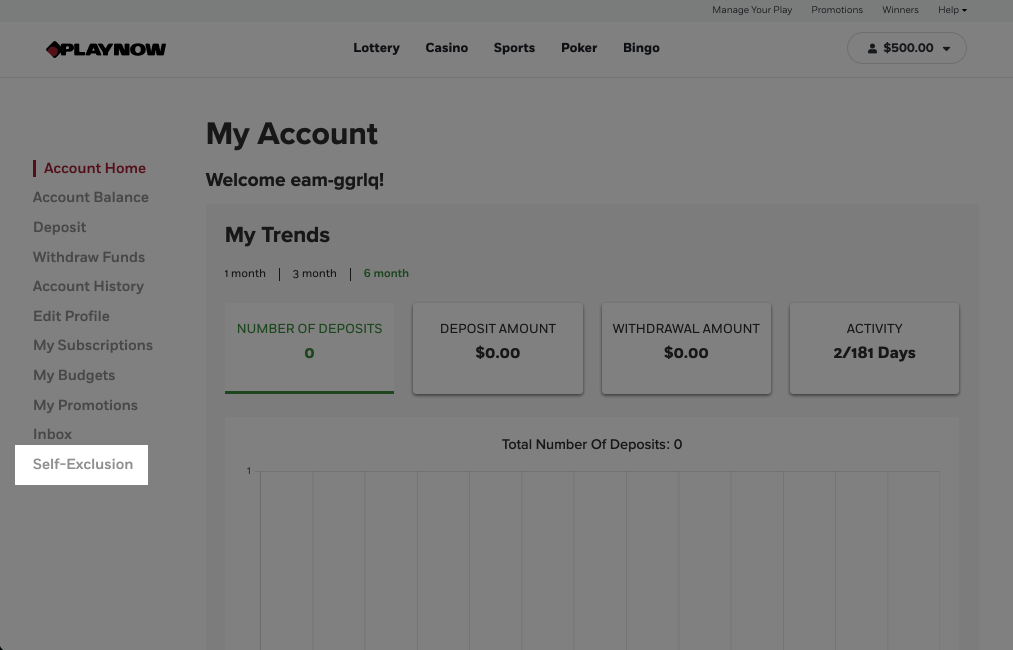
Task: Click the Manage Your Play link
Action: click(752, 10)
